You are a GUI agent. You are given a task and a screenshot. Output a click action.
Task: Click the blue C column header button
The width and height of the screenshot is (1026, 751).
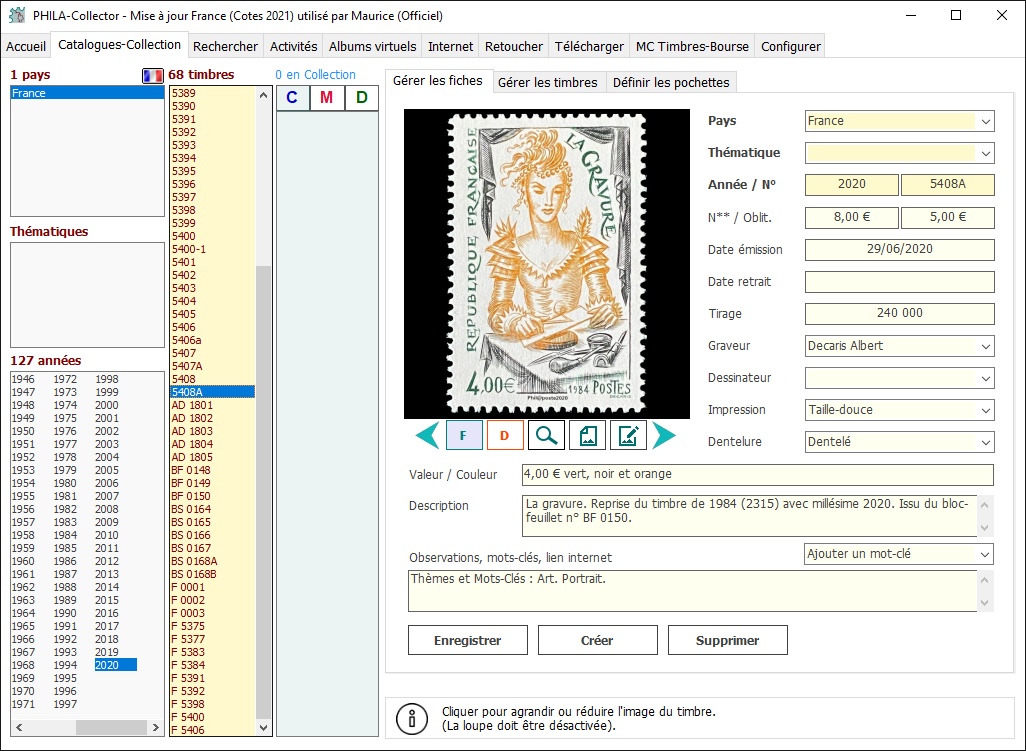tap(292, 98)
